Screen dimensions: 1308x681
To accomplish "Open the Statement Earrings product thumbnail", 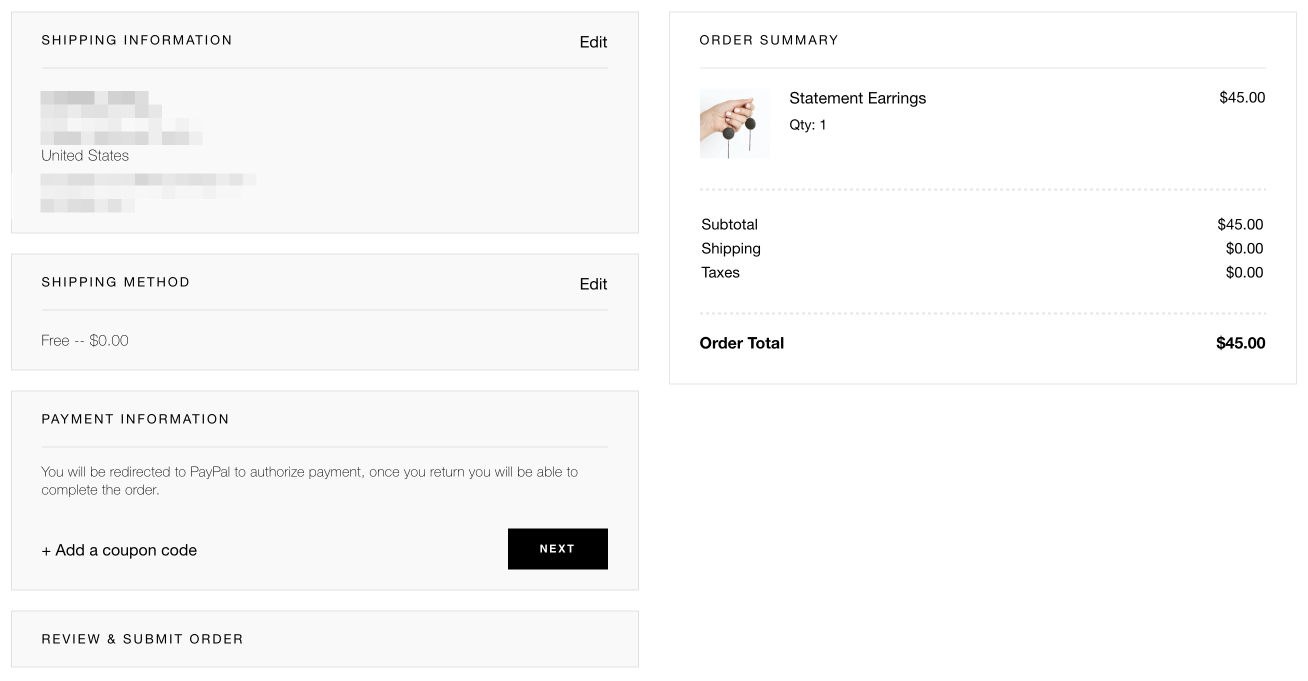I will point(734,123).
